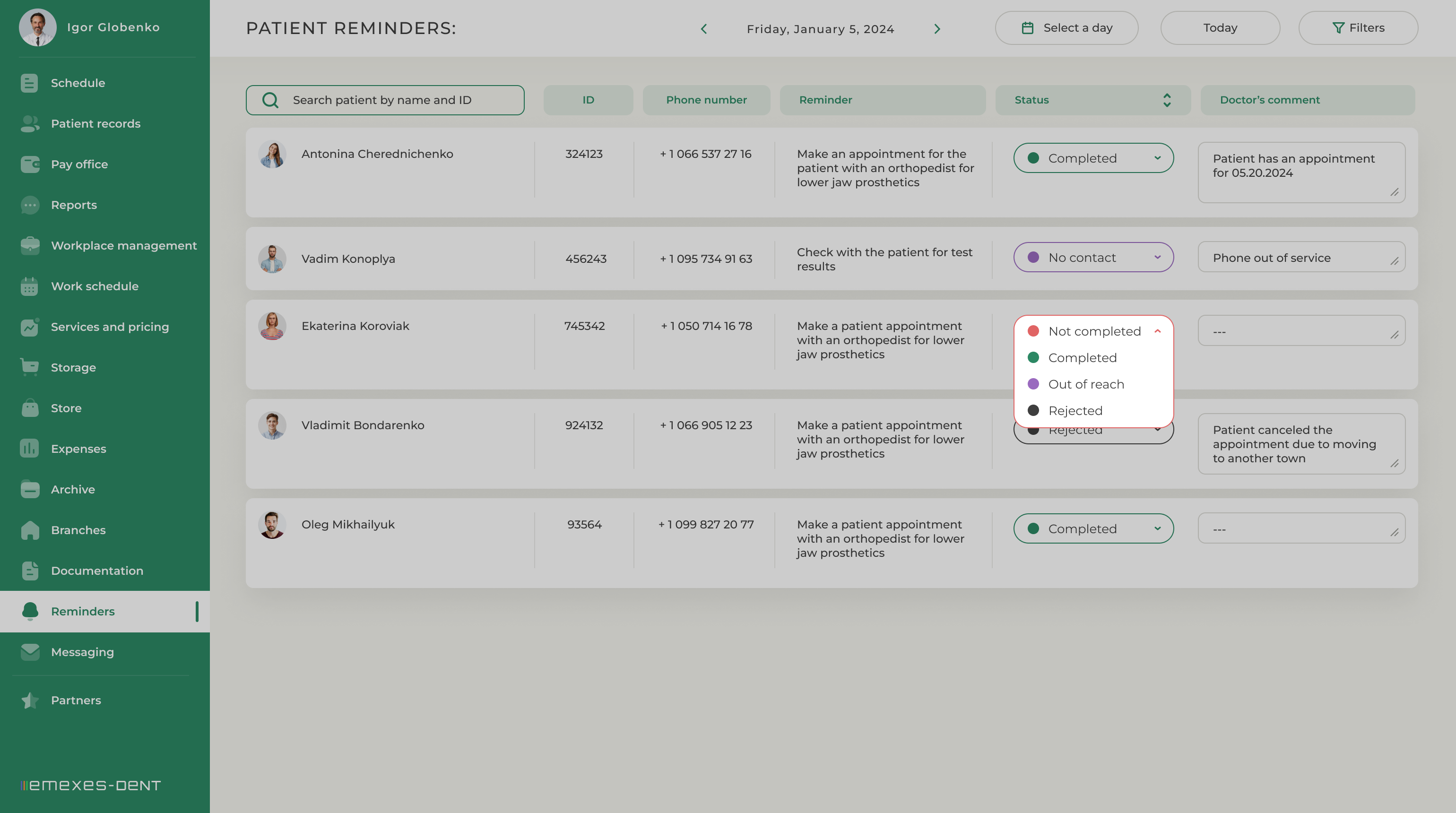This screenshot has height=813, width=1456.
Task: Click the date Friday, January 5, 2024
Action: [820, 29]
